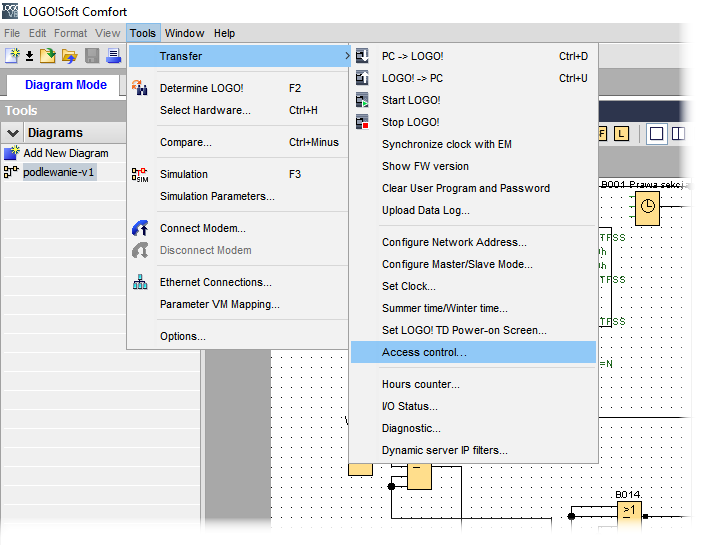The width and height of the screenshot is (719, 545).
Task: Click the Simulation icon in Tools menu
Action: click(140, 174)
